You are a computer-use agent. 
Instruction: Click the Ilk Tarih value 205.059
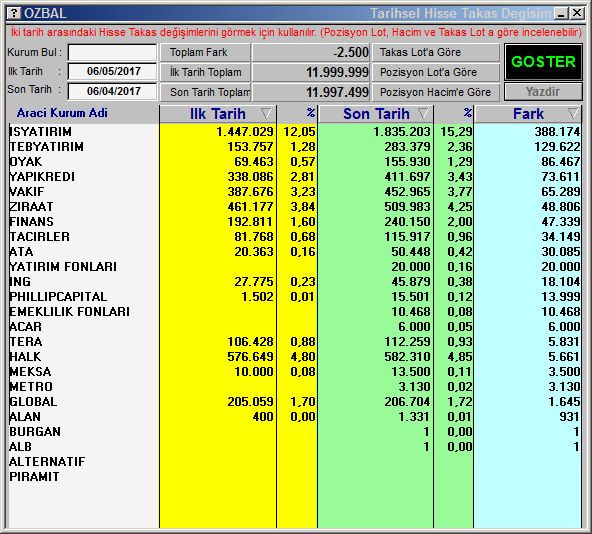coord(250,401)
